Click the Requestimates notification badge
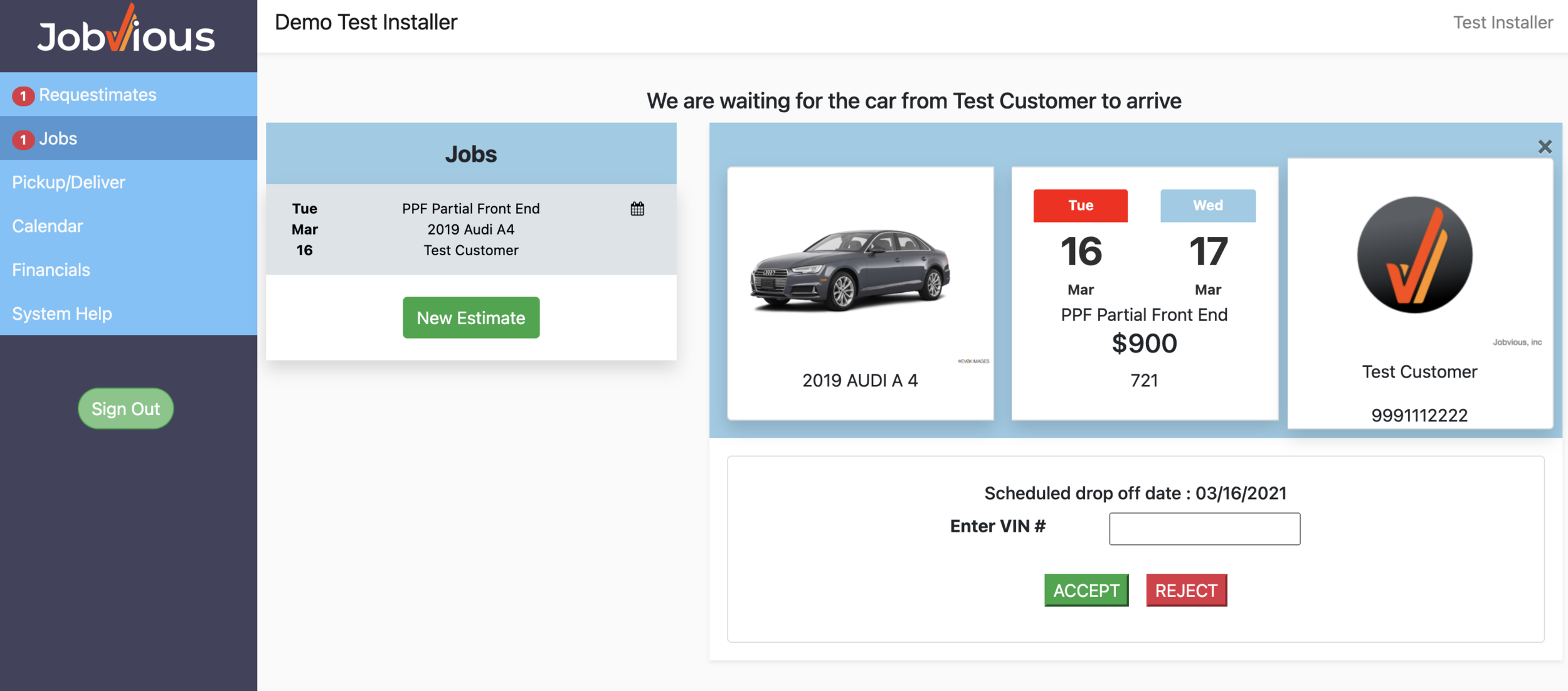This screenshot has width=1568, height=691. (x=23, y=95)
